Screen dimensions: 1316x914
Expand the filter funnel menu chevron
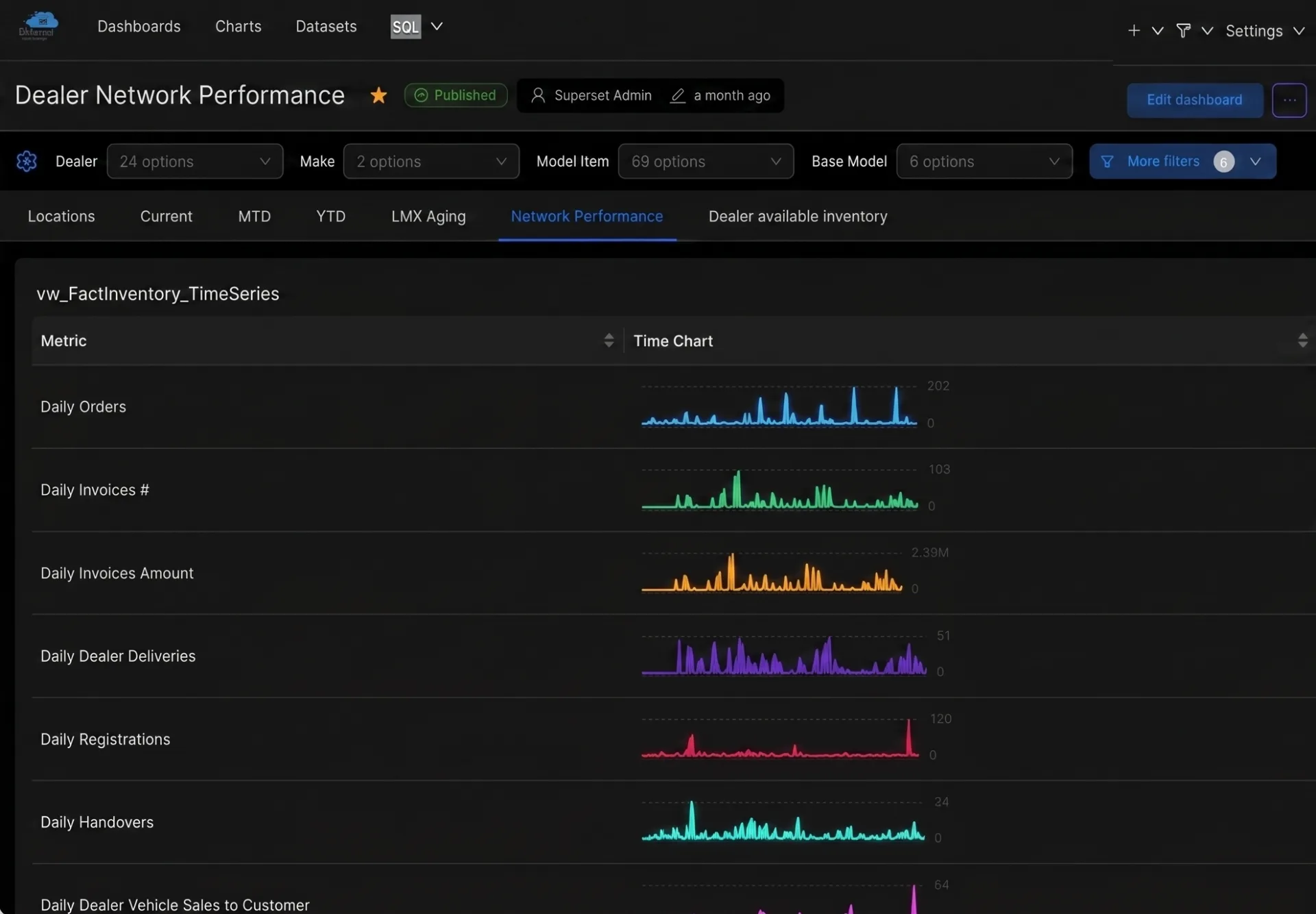(1207, 31)
